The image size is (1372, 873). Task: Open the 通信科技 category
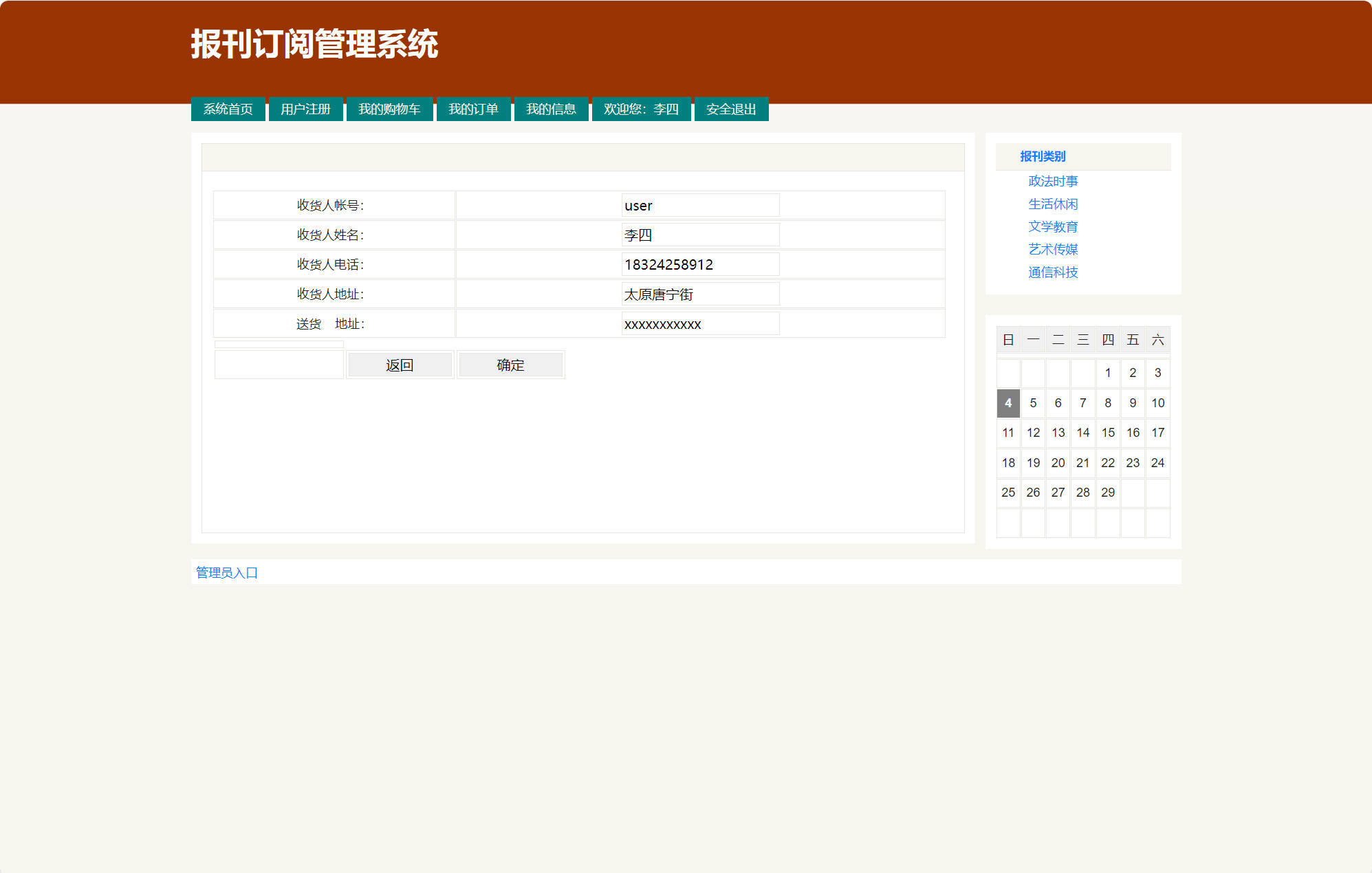click(x=1053, y=272)
